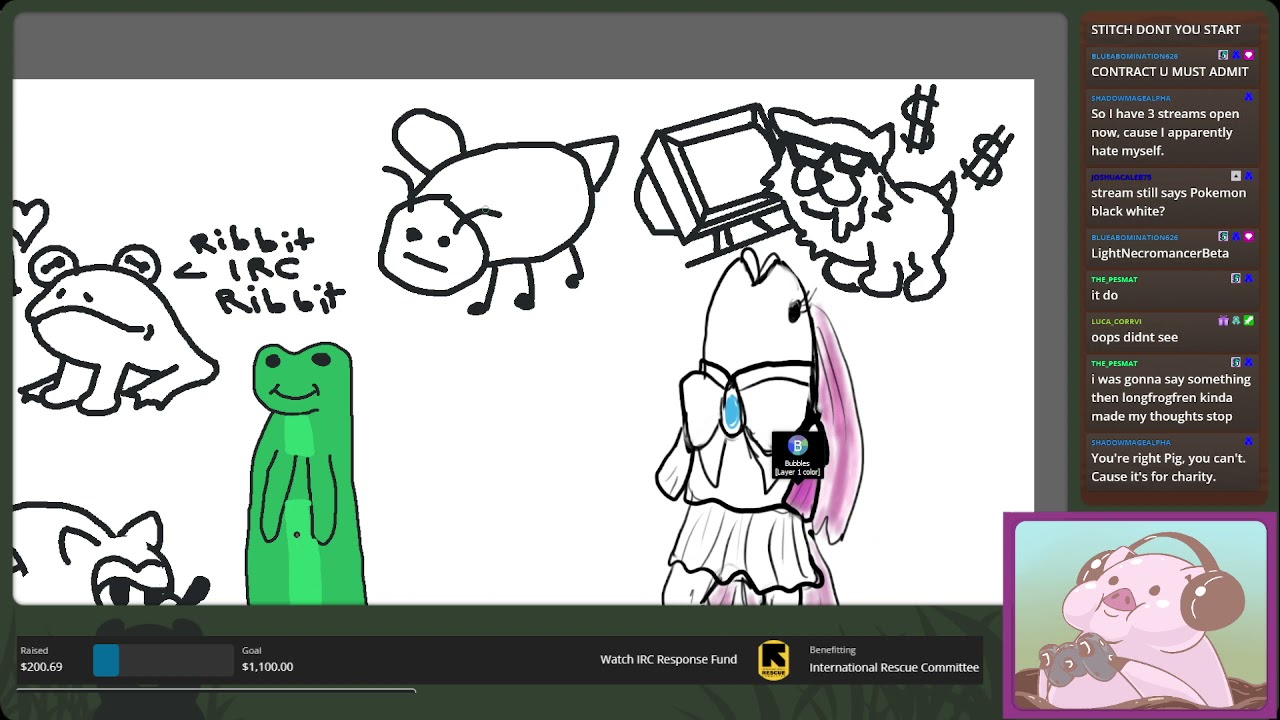Click the blue fundraising progress bar
Screen dimensions: 1280x720
[106, 660]
